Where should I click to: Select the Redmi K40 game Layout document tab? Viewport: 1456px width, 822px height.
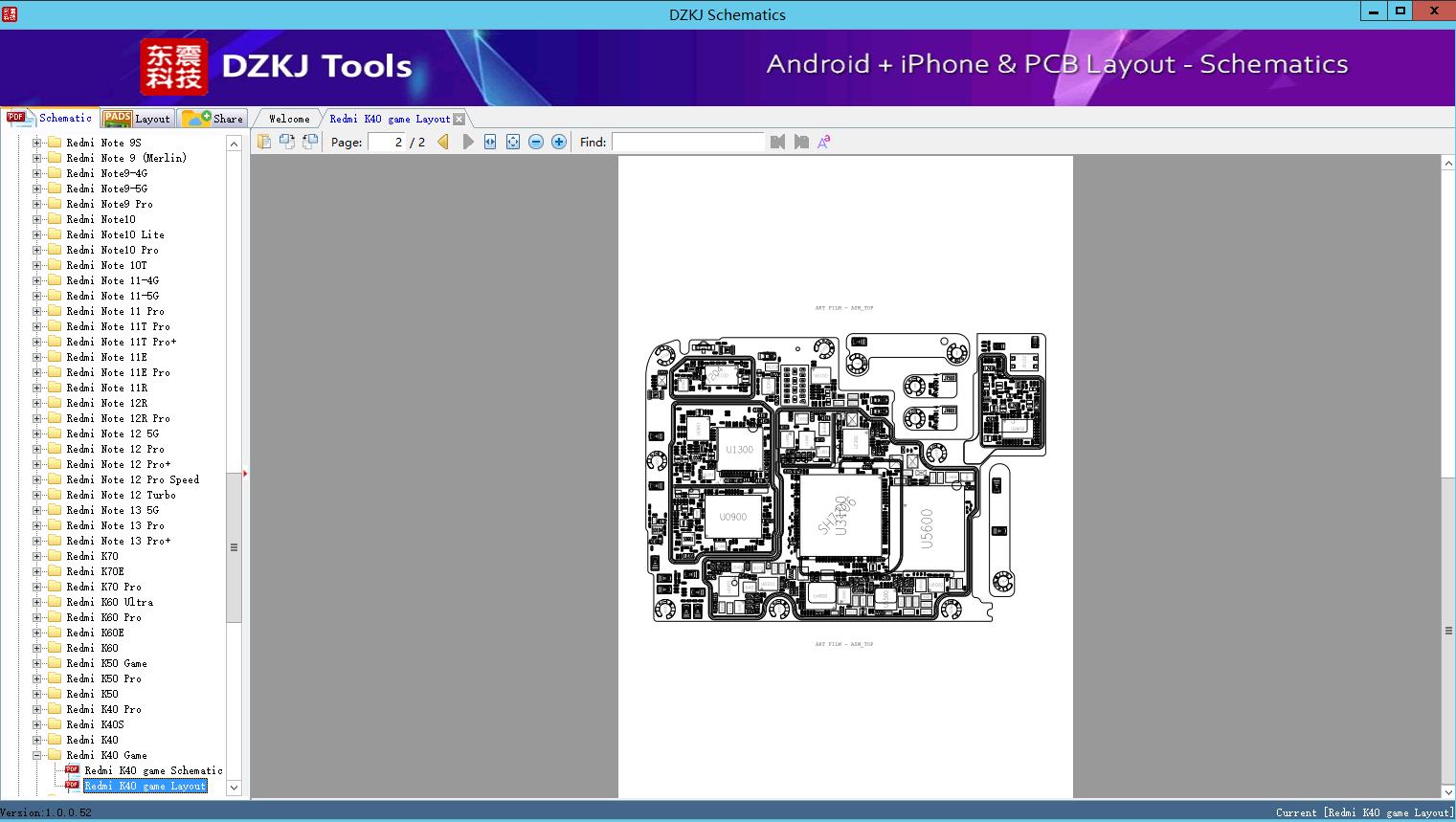pos(390,119)
